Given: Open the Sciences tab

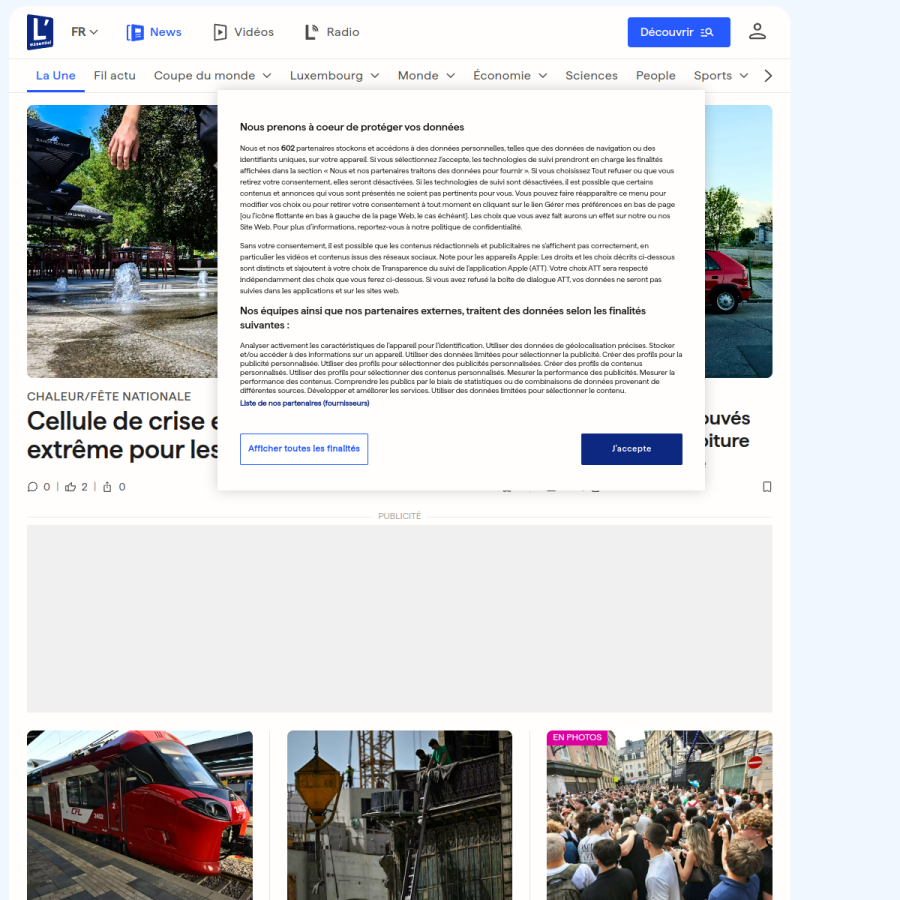Looking at the screenshot, I should tap(591, 76).
